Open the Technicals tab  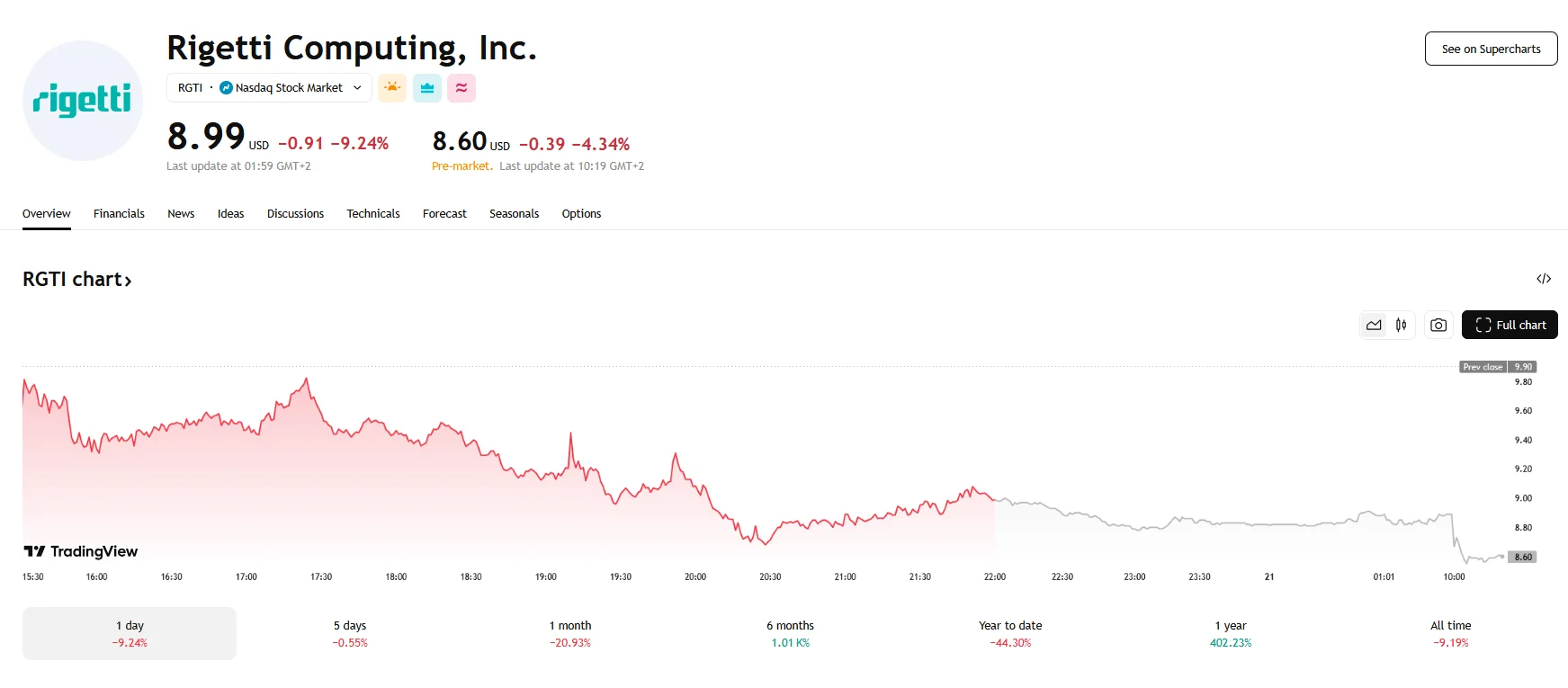click(x=372, y=213)
